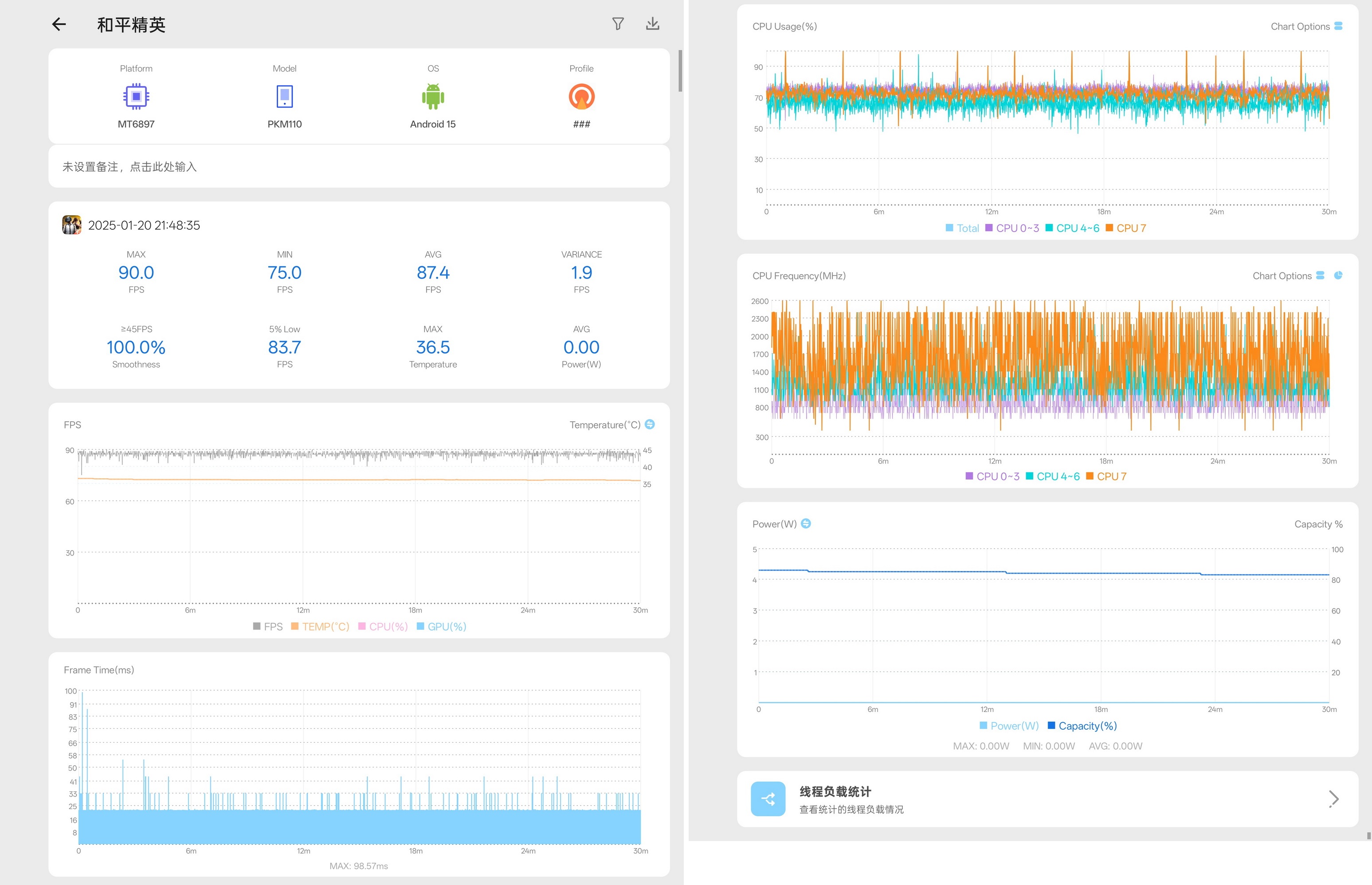Switch CPU Frequency to pie view icon
The width and height of the screenshot is (1372, 885).
coord(1338,275)
